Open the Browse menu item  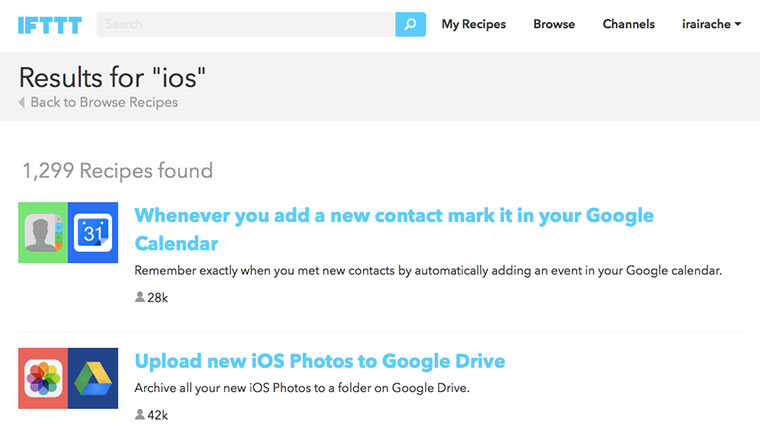[554, 24]
